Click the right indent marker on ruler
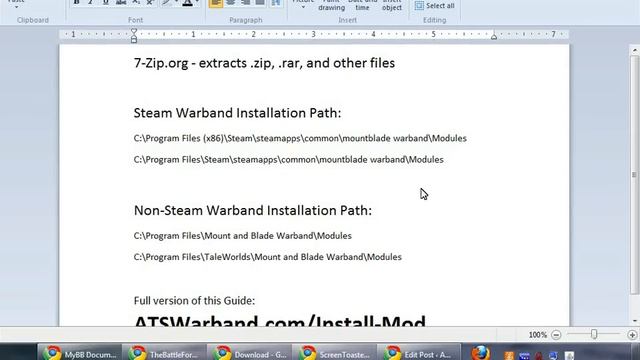640x360 pixels. point(494,37)
